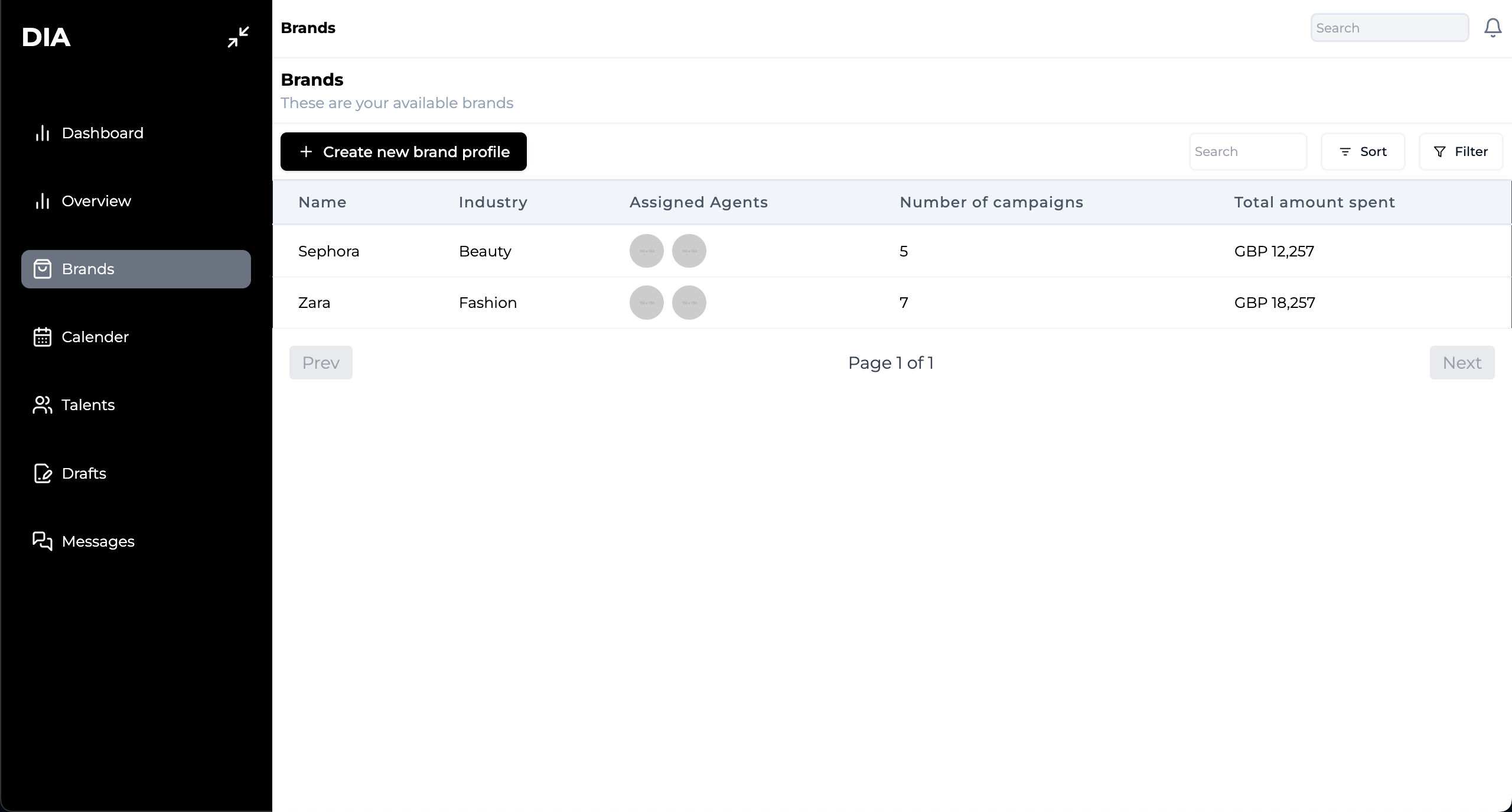Open the Dashboard from the sidebar
Image resolution: width=1512 pixels, height=812 pixels.
click(102, 133)
